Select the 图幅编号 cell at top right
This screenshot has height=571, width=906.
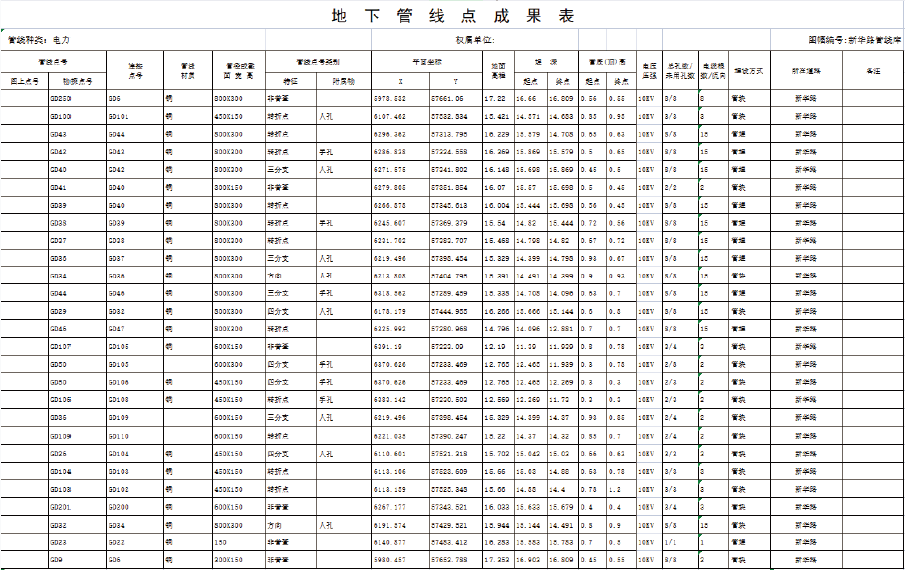coord(853,41)
